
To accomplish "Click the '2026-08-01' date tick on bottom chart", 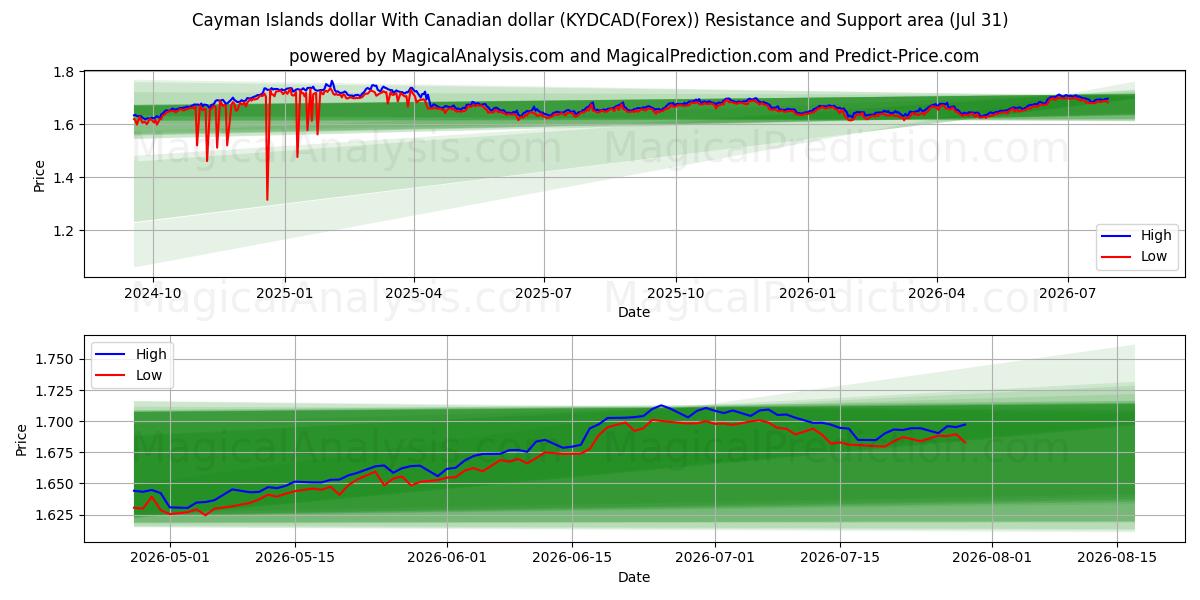I will [x=992, y=558].
